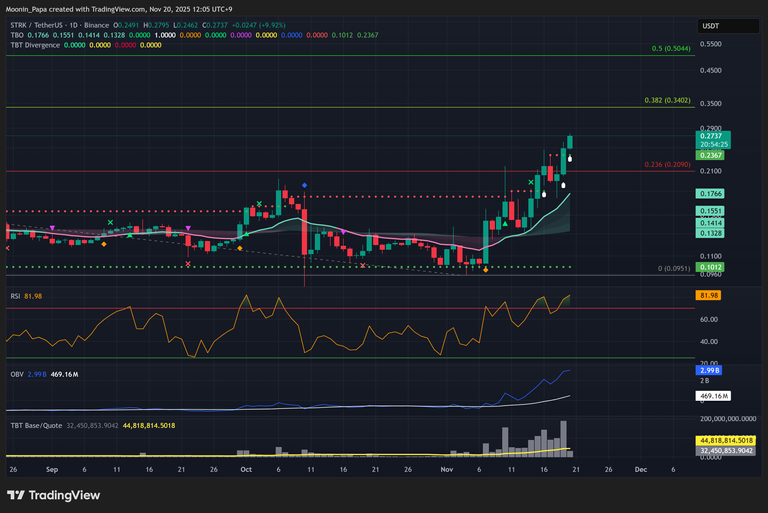
Task: Click the blue OBV 2.99B axis tag
Action: click(x=711, y=370)
